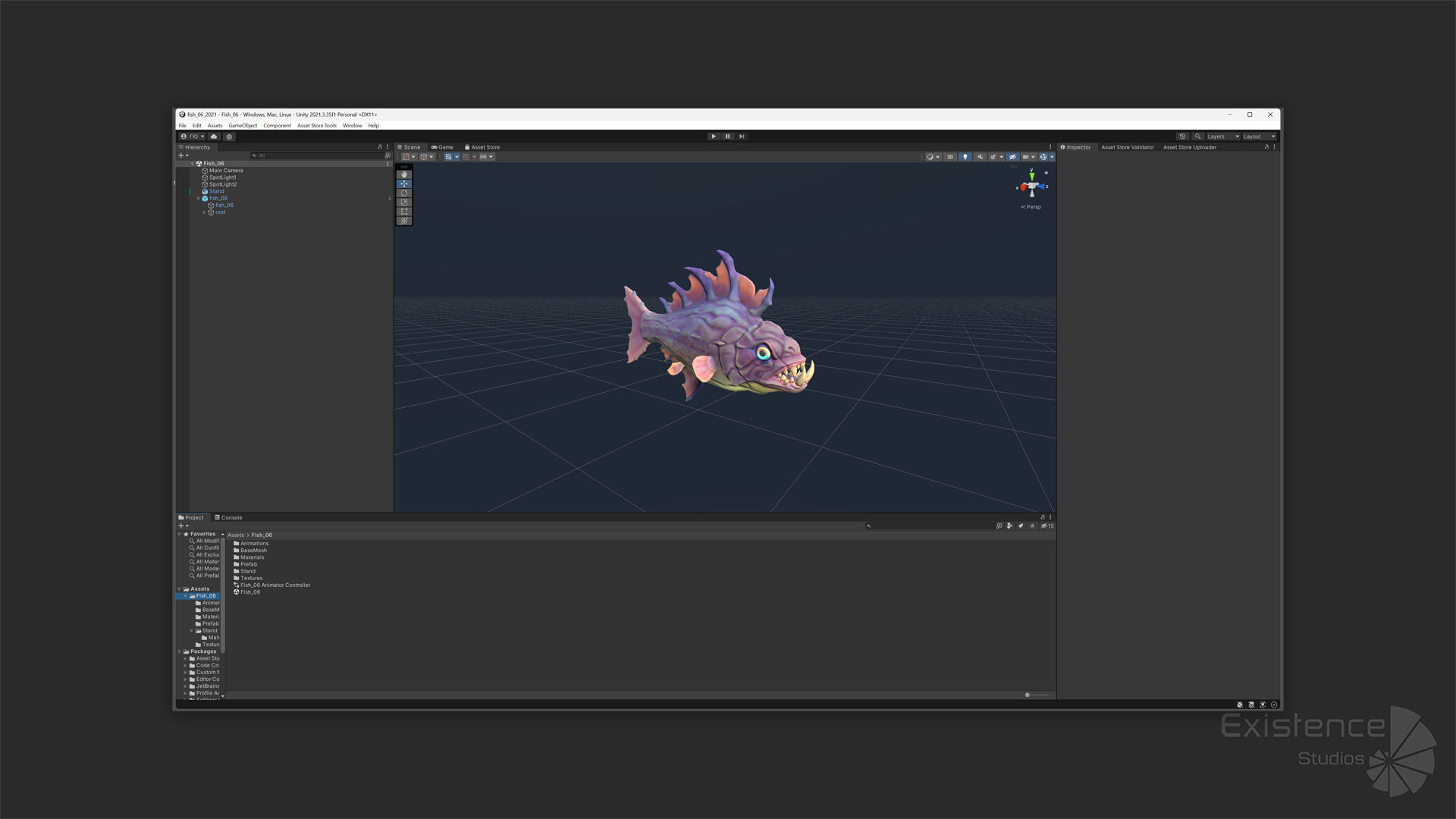This screenshot has height=819, width=1456.
Task: Switch to the Game tab
Action: click(x=442, y=147)
